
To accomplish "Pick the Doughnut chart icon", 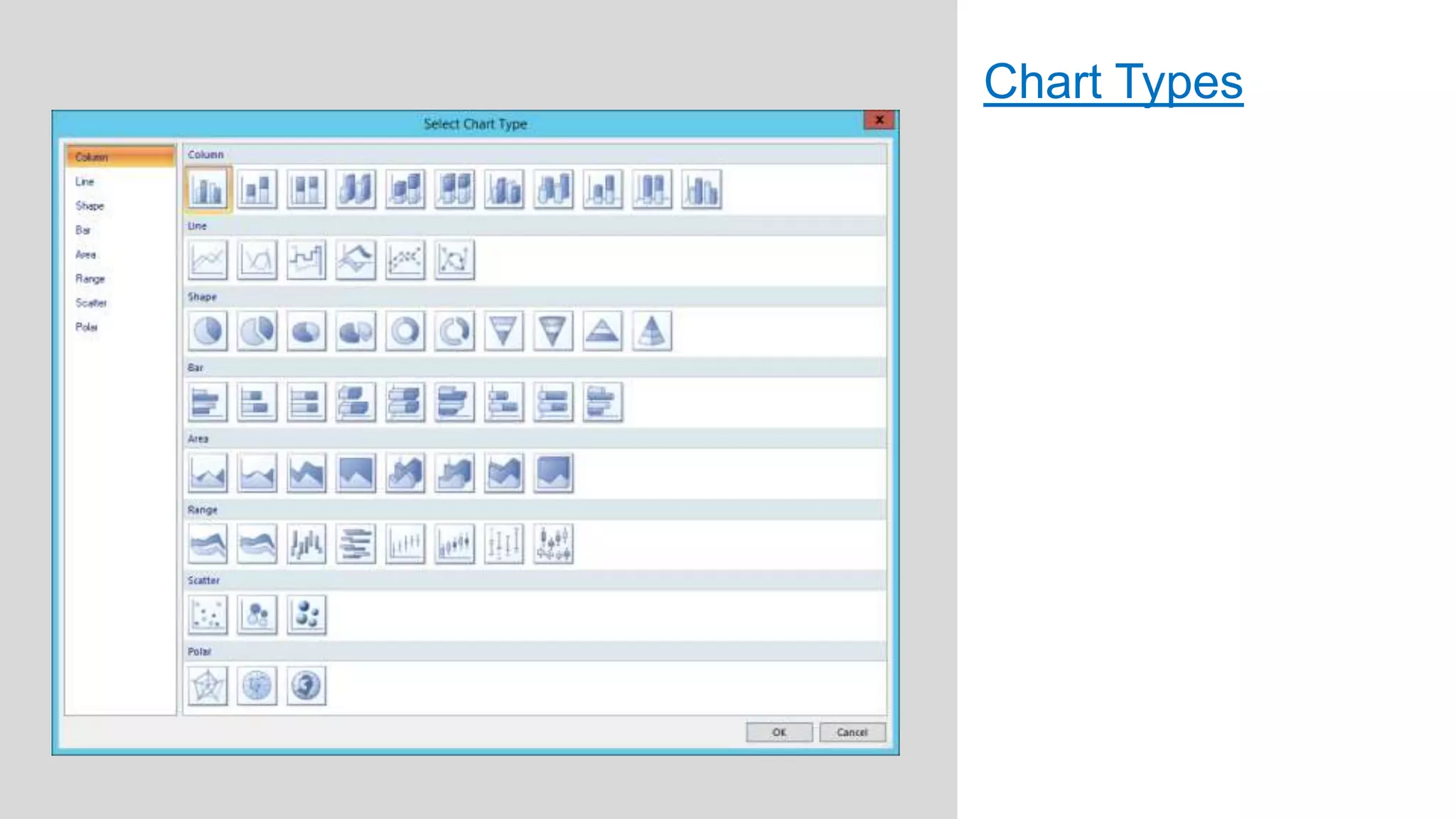I will tap(405, 331).
